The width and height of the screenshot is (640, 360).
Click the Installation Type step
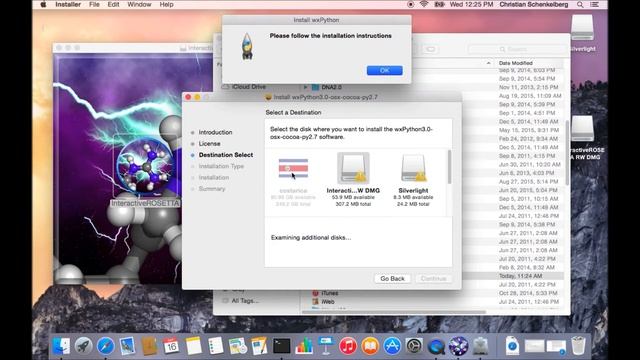(x=221, y=166)
